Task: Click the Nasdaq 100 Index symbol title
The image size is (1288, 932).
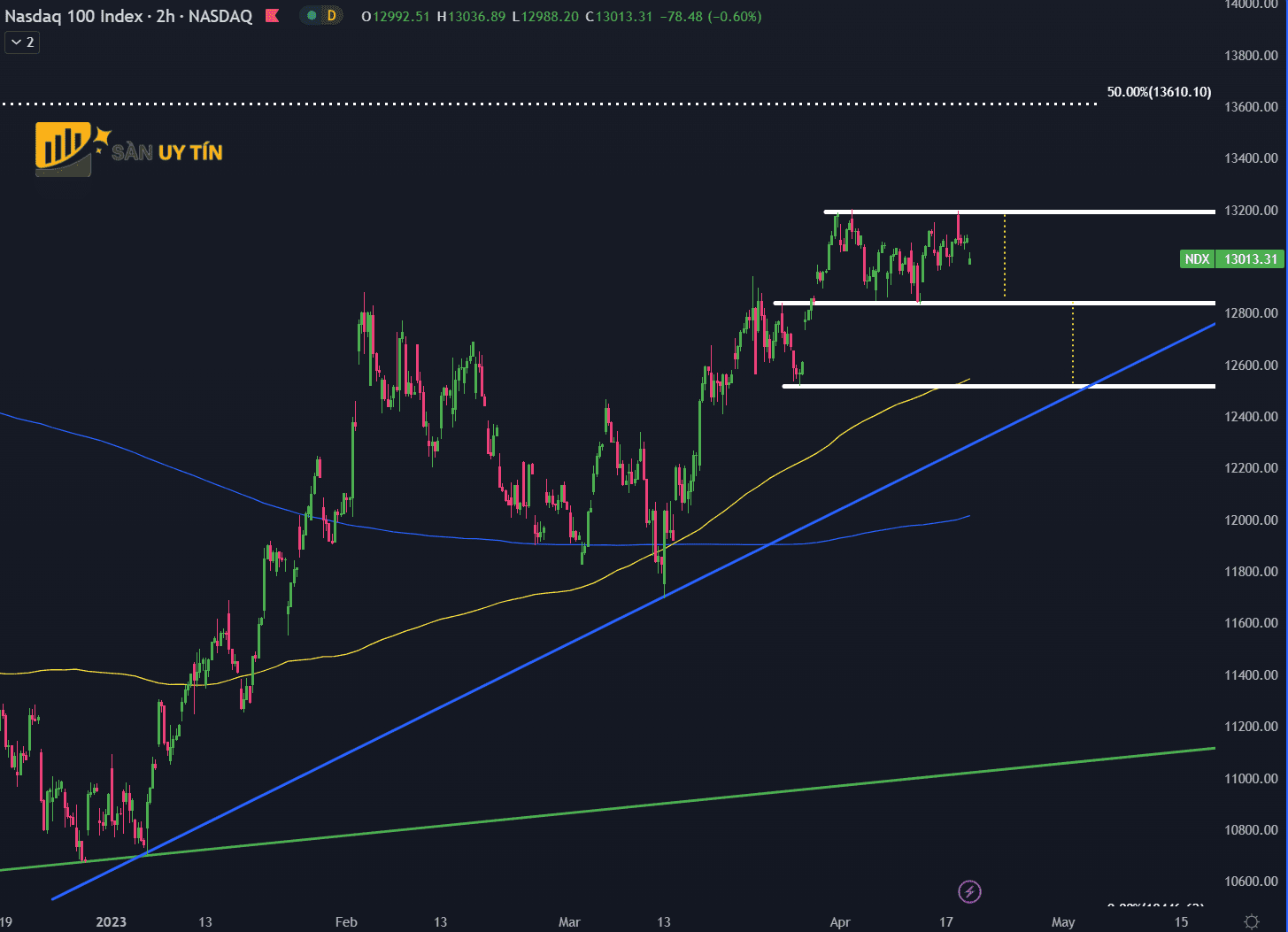Action: pos(74,16)
